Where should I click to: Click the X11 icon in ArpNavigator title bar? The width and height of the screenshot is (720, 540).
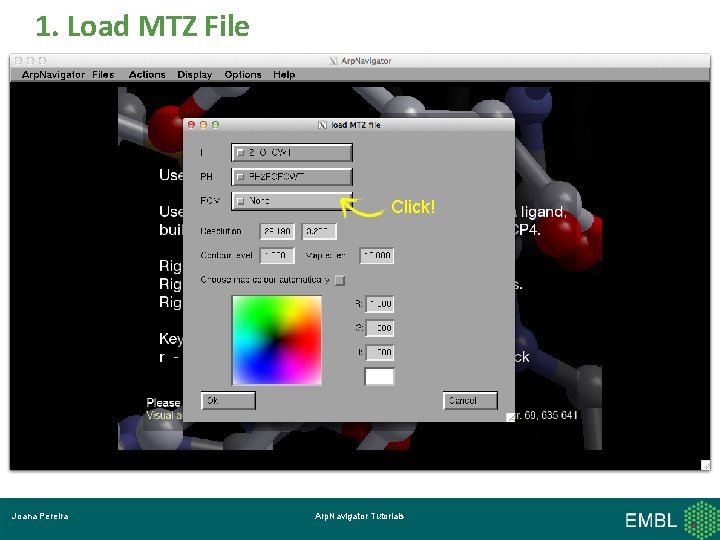[333, 61]
